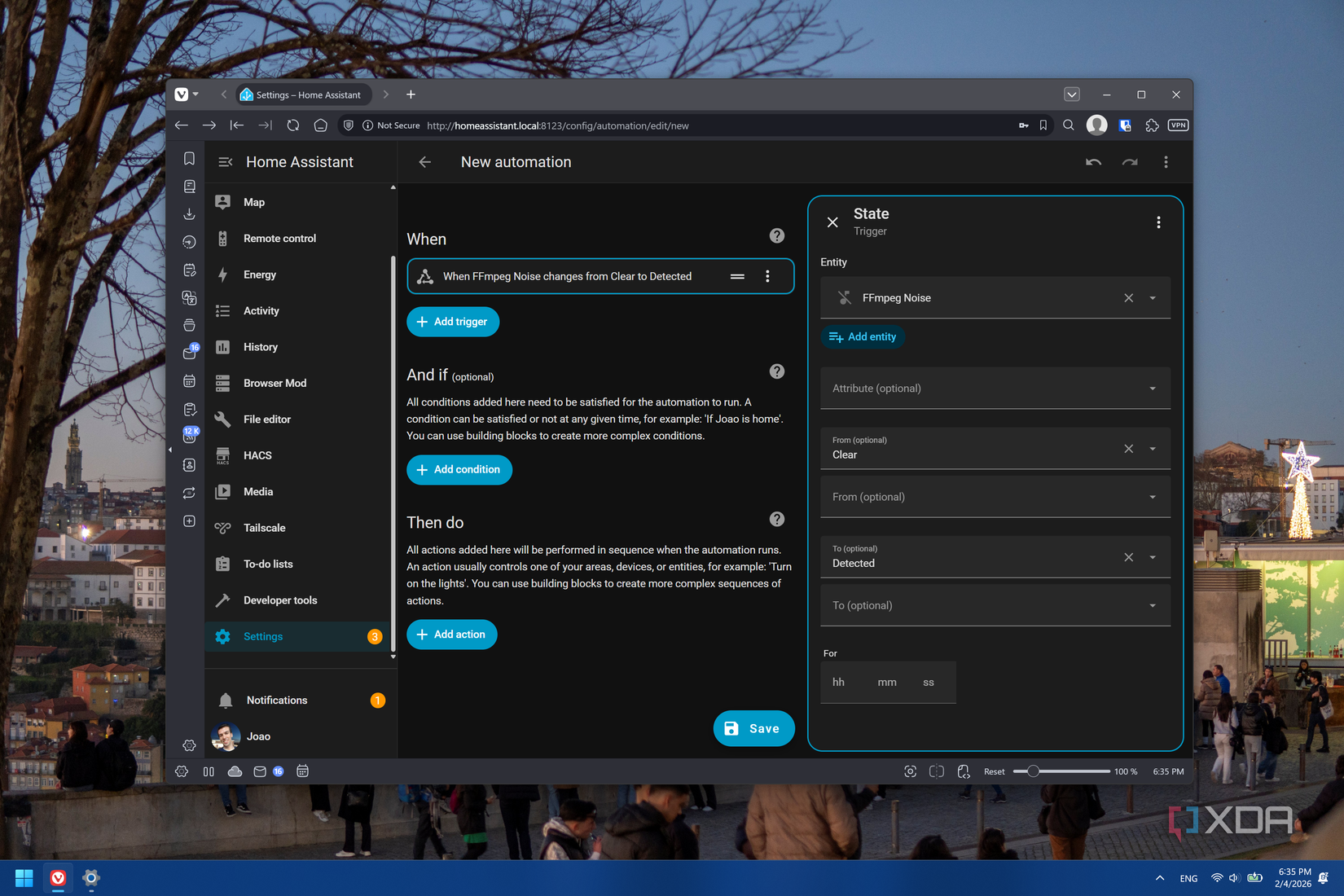Collapse the Home Assistant sidebar menu

coord(225,162)
